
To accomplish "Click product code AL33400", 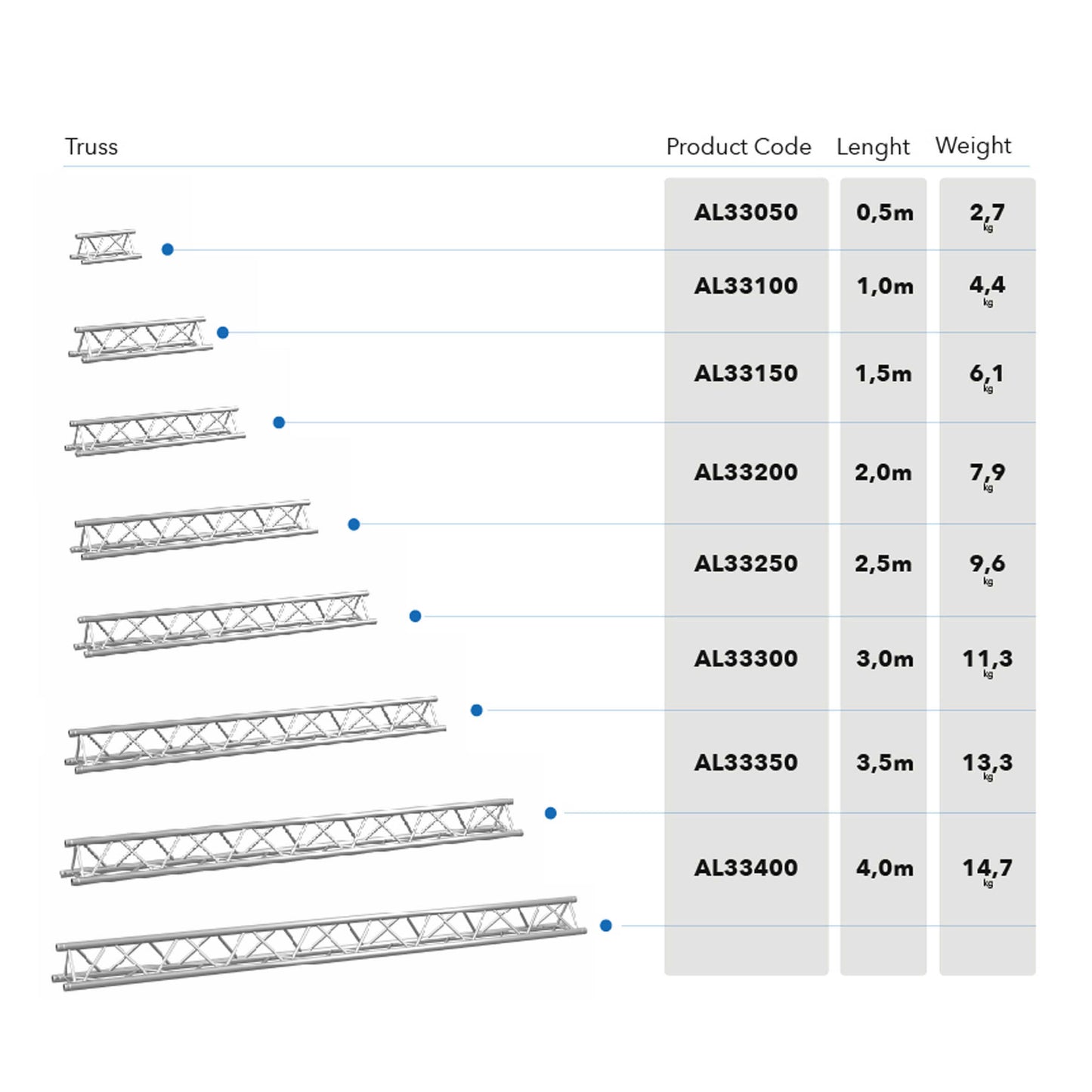I will [746, 868].
